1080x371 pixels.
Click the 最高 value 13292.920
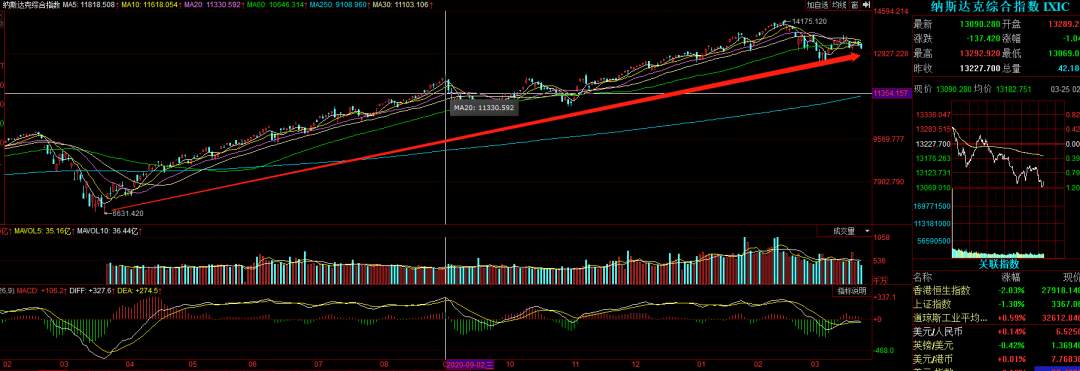click(x=979, y=53)
